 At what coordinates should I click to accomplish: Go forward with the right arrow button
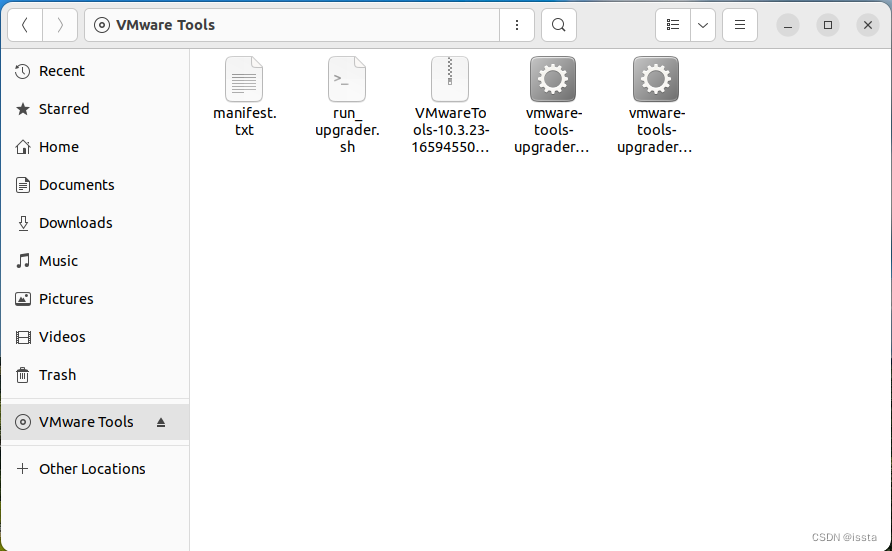60,25
